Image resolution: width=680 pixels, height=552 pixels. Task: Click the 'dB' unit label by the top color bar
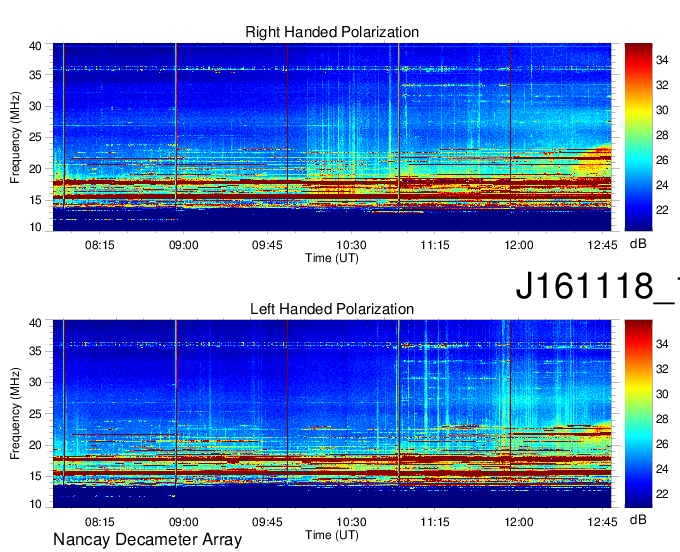pos(638,244)
